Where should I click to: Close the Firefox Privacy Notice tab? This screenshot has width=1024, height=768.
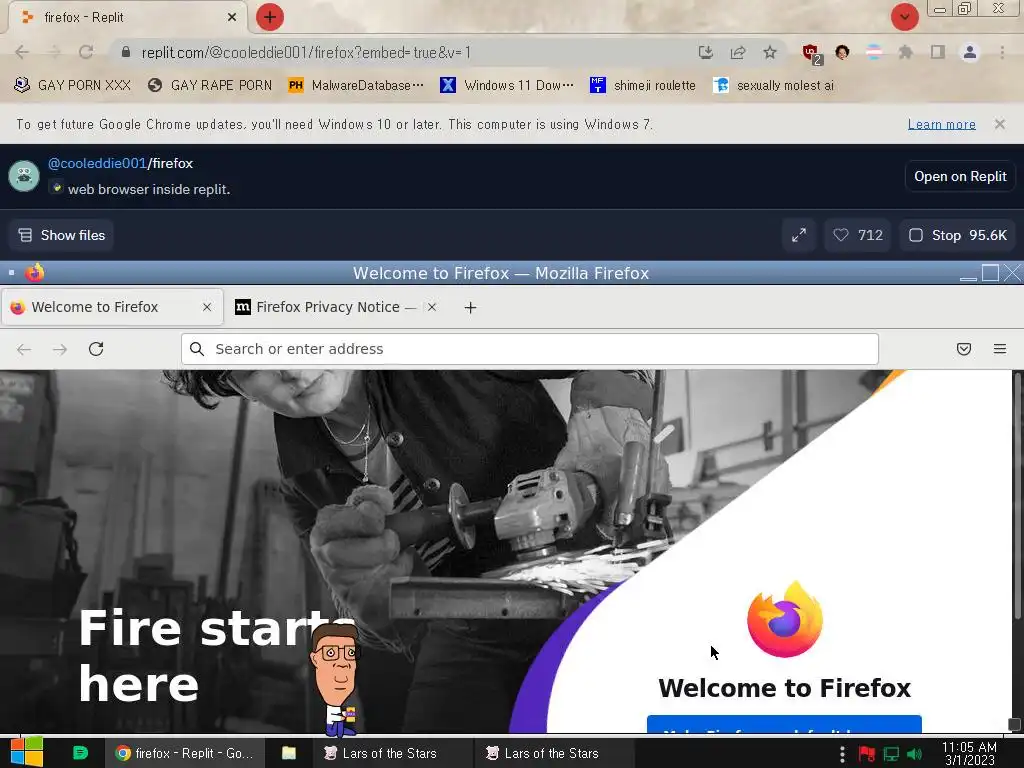pos(432,307)
